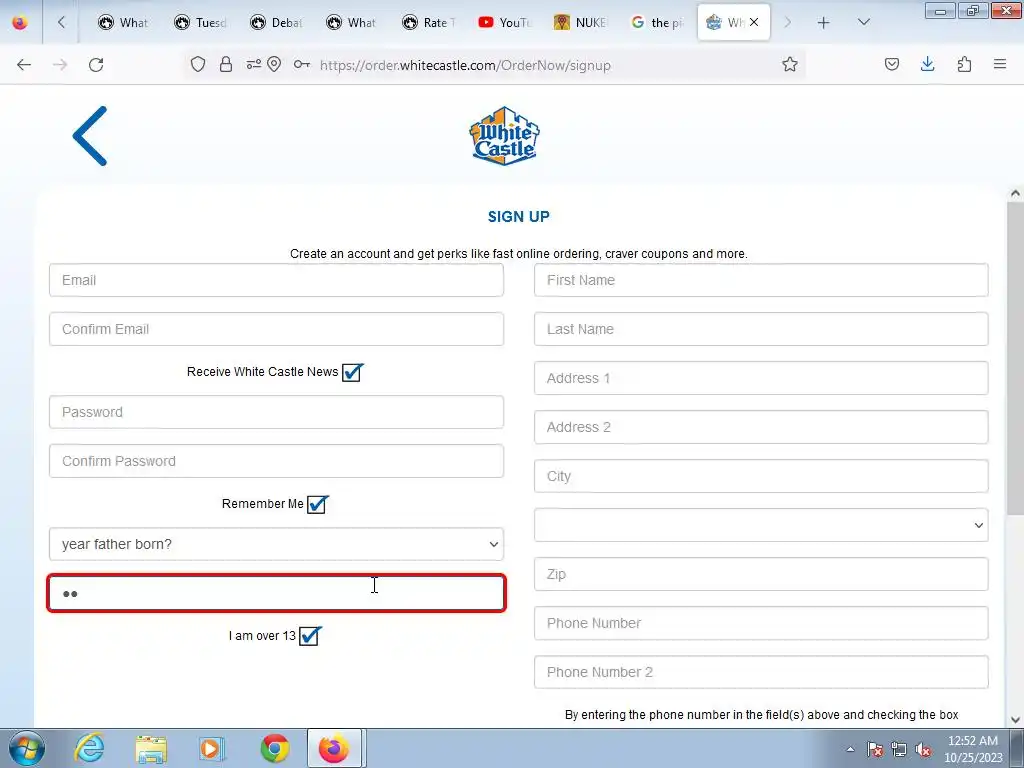
Task: Click the White Castle logo
Action: point(504,136)
